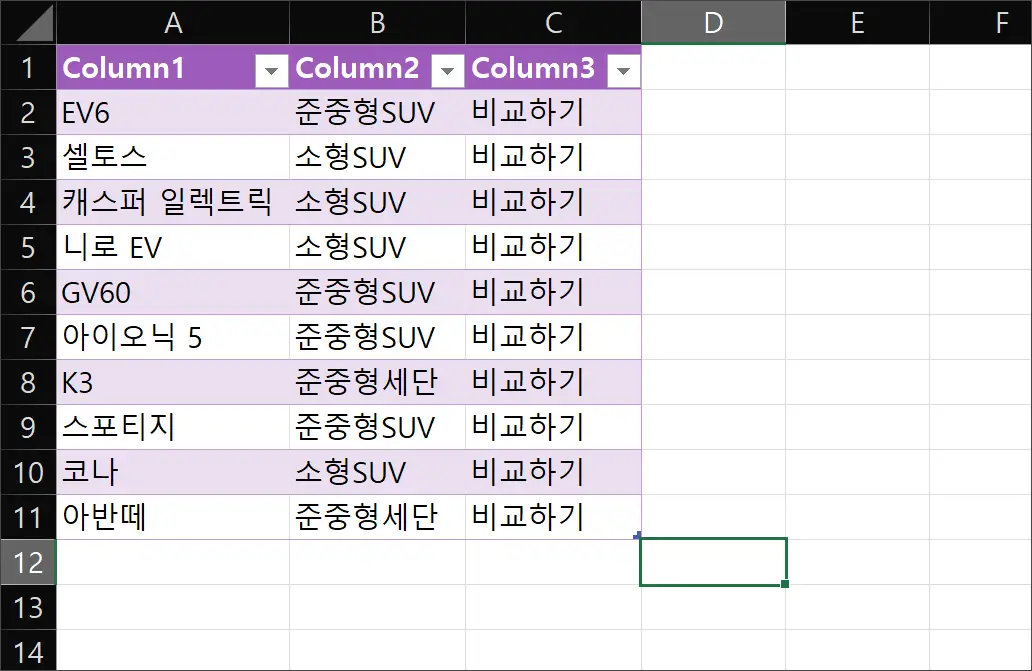1032x671 pixels.
Task: Select row 10 header
Action: (28, 472)
